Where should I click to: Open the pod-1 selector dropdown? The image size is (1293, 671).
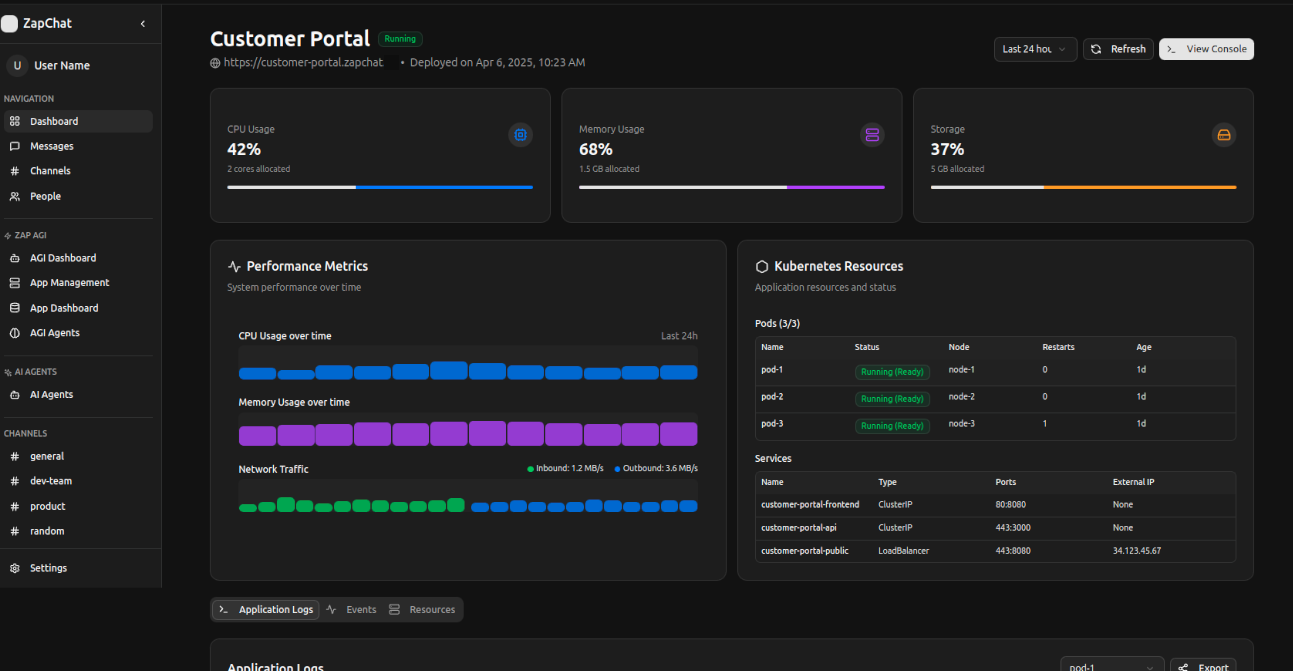point(1111,667)
